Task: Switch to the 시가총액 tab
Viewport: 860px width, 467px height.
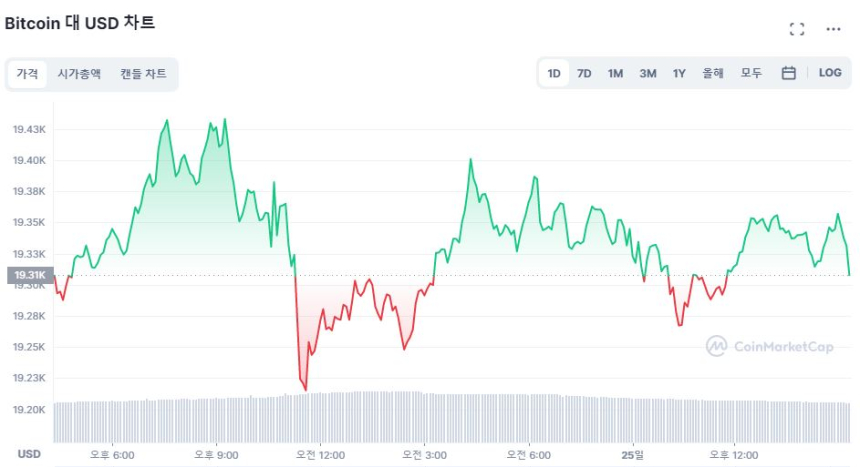Action: (x=79, y=74)
